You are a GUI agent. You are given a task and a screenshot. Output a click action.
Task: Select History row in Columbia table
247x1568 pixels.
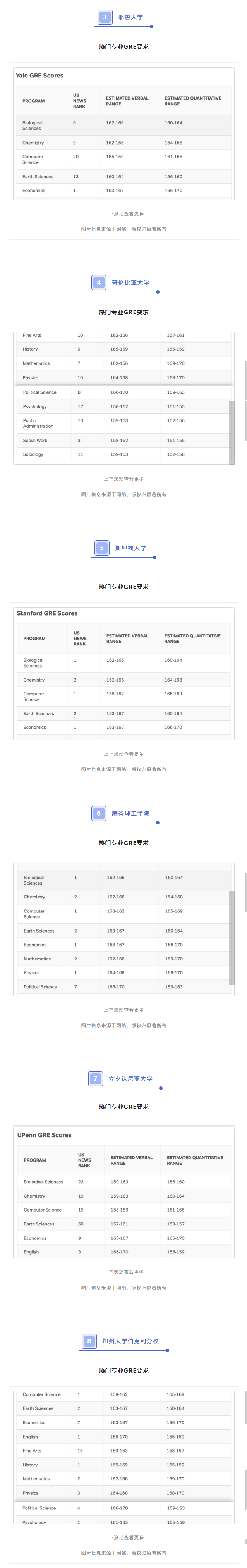123,349
